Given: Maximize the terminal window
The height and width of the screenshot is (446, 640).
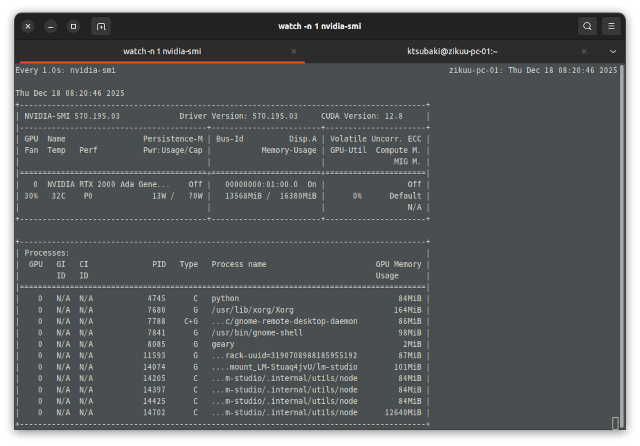Looking at the screenshot, I should 73,26.
